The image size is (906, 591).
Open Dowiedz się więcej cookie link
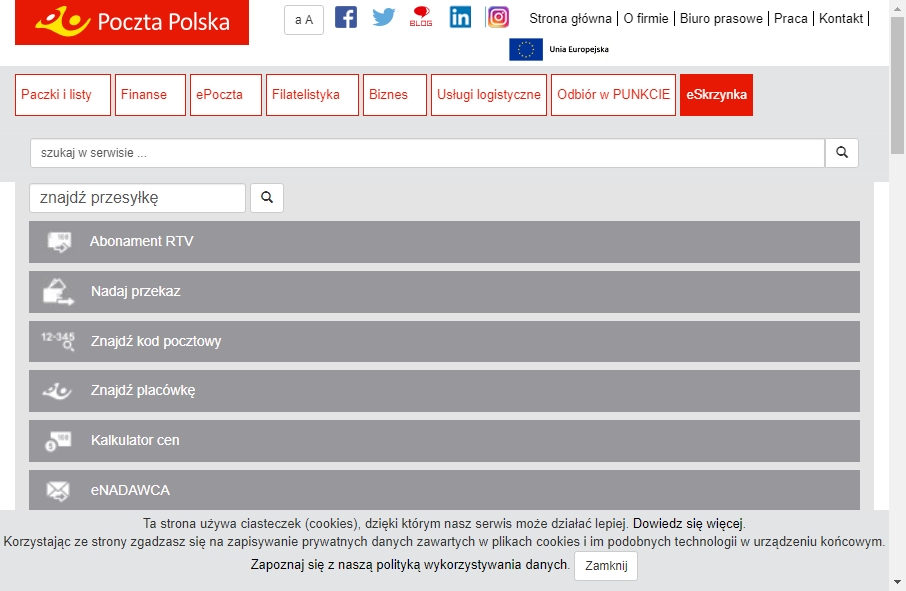pyautogui.click(x=688, y=524)
